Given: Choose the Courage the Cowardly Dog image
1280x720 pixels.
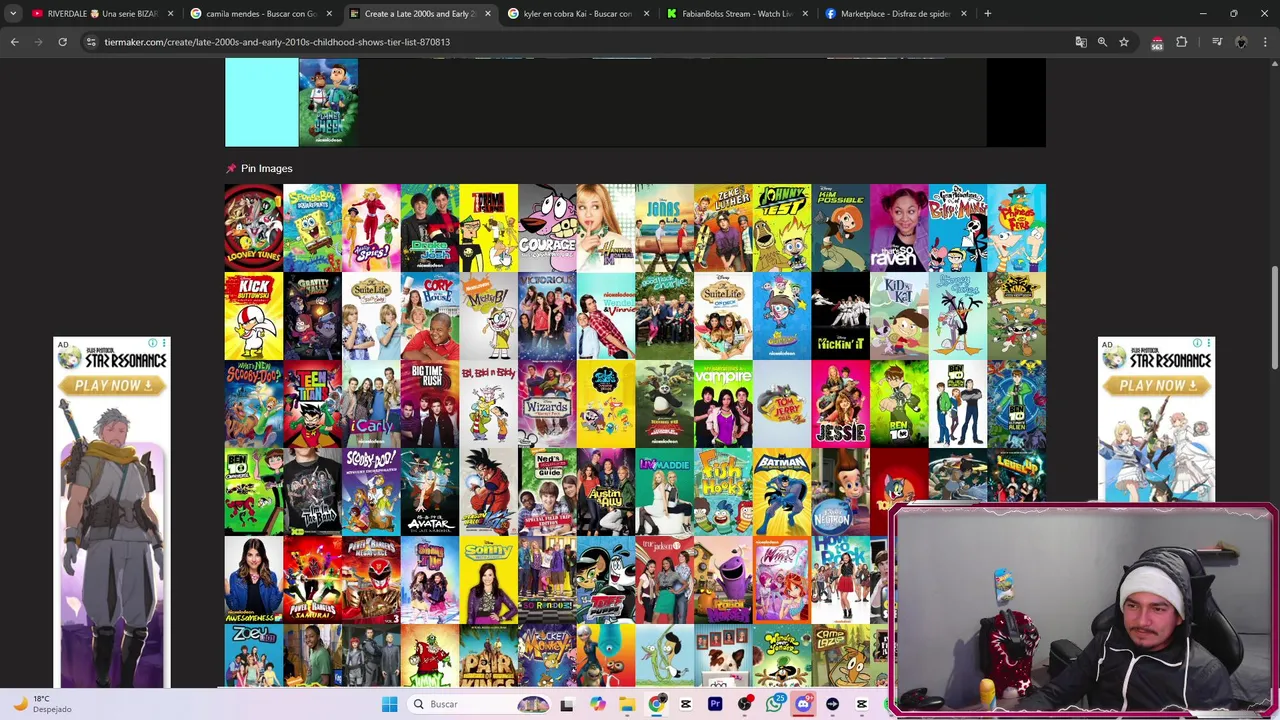Looking at the screenshot, I should tap(547, 228).
